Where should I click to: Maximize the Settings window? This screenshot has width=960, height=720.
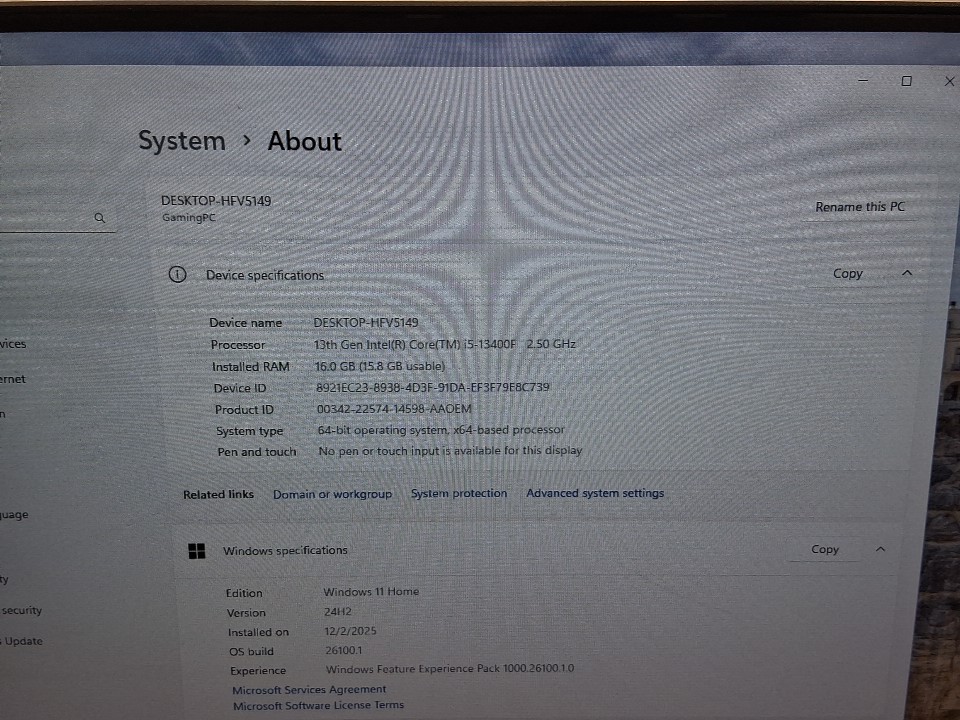click(x=906, y=81)
